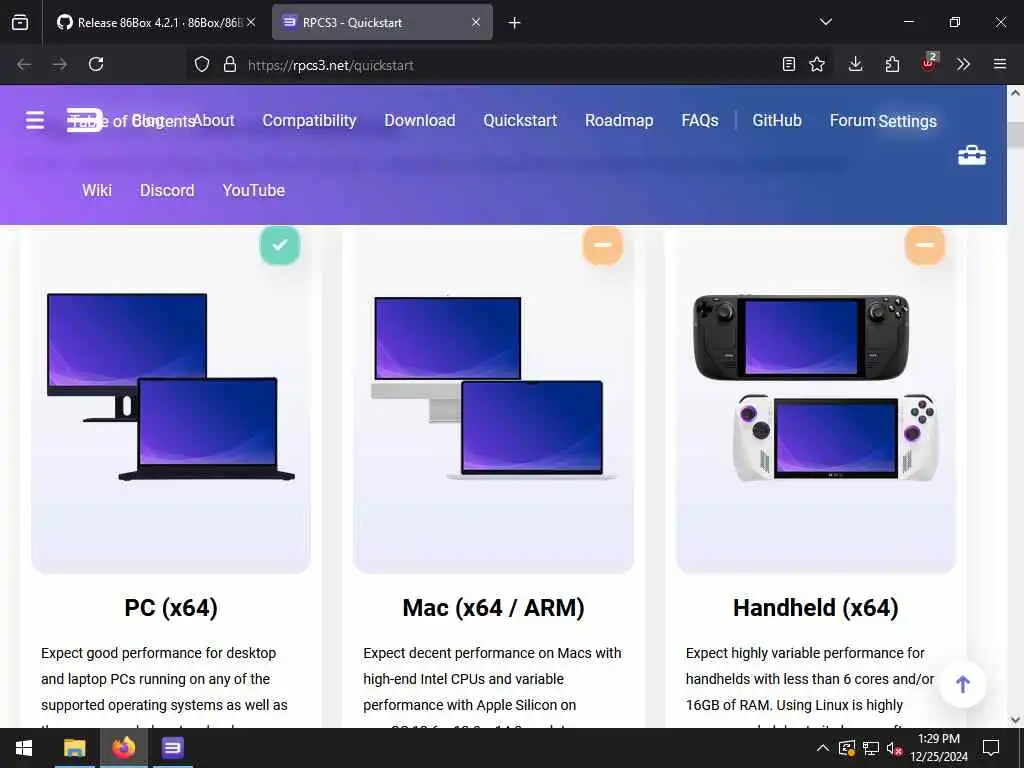
Task: Expand the list all tabs dropdown arrow
Action: 826,22
